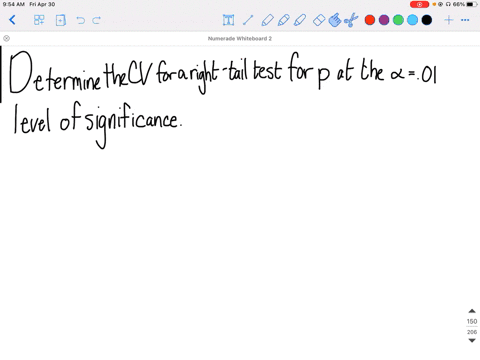Select the first pen tool

coord(267,20)
